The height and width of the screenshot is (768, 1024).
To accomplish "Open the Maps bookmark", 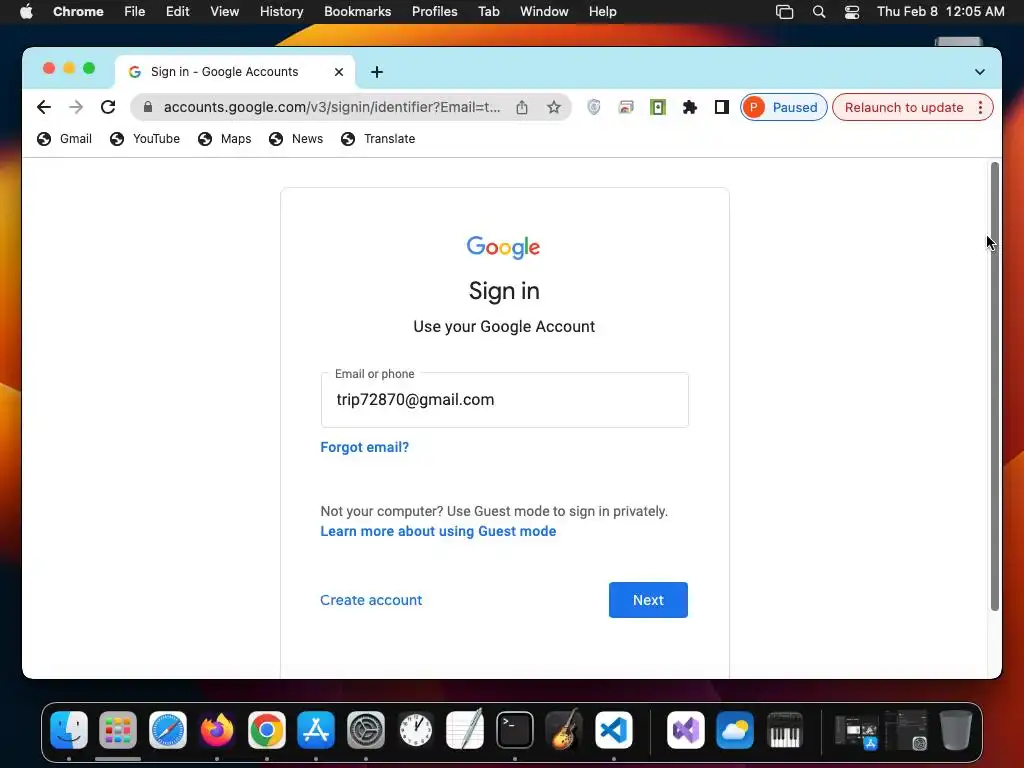I will 225,138.
